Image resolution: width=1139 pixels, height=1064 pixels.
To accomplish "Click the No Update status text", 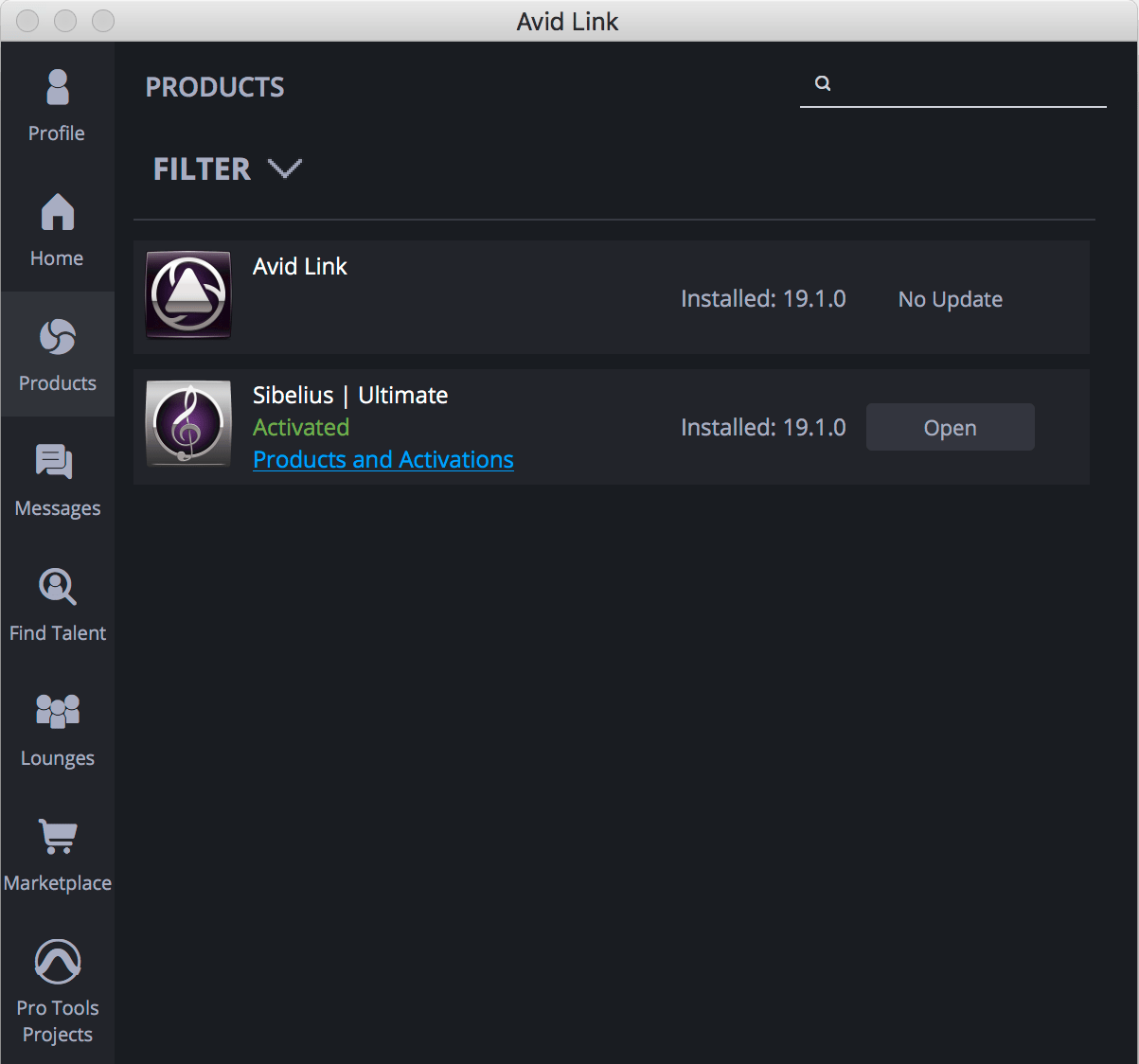I will coord(951,299).
